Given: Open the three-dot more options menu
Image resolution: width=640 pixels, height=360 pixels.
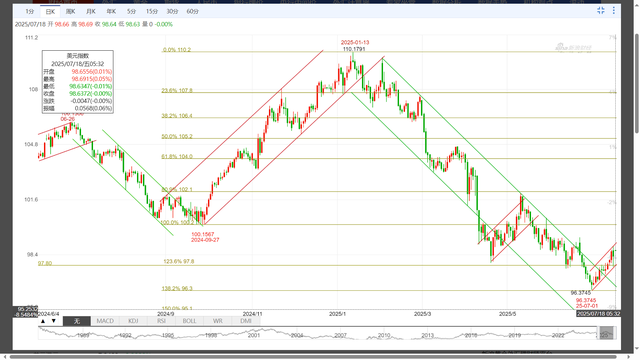Looking at the screenshot, I should (x=613, y=11).
